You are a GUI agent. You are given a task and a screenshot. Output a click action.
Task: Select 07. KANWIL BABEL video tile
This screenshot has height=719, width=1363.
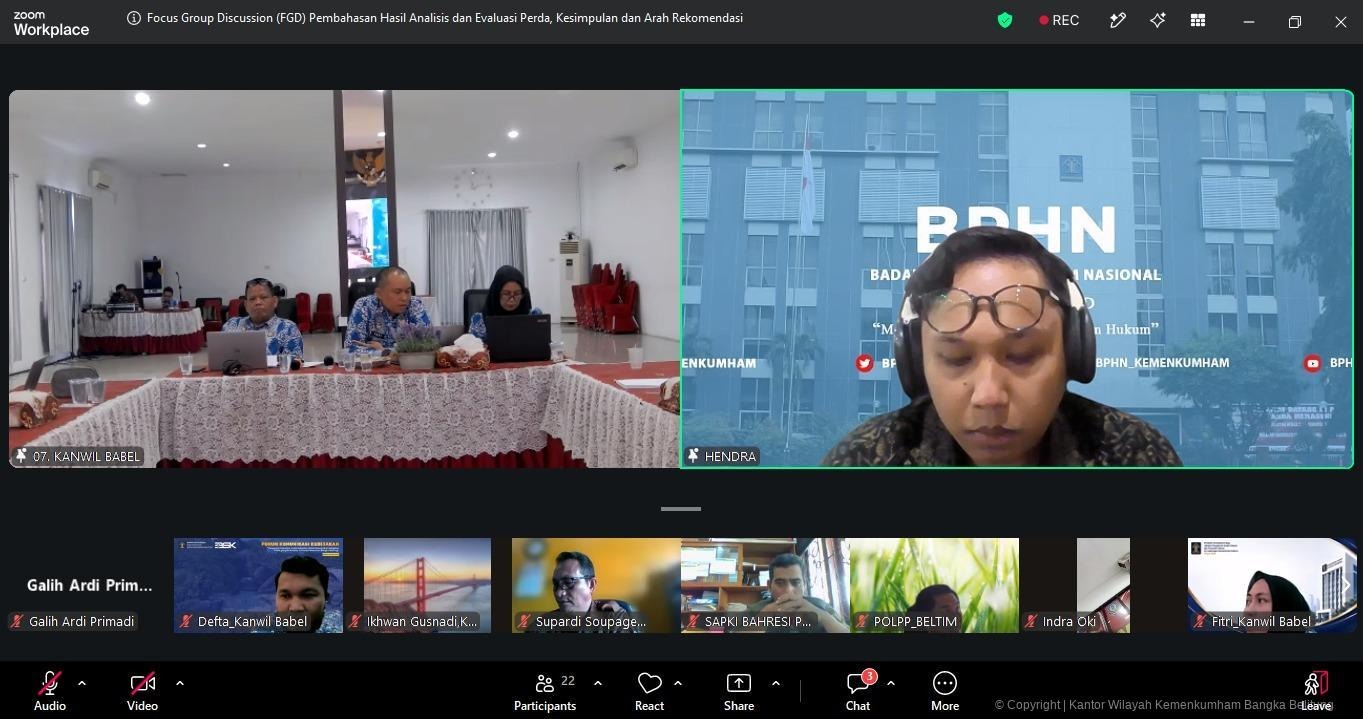pyautogui.click(x=344, y=279)
